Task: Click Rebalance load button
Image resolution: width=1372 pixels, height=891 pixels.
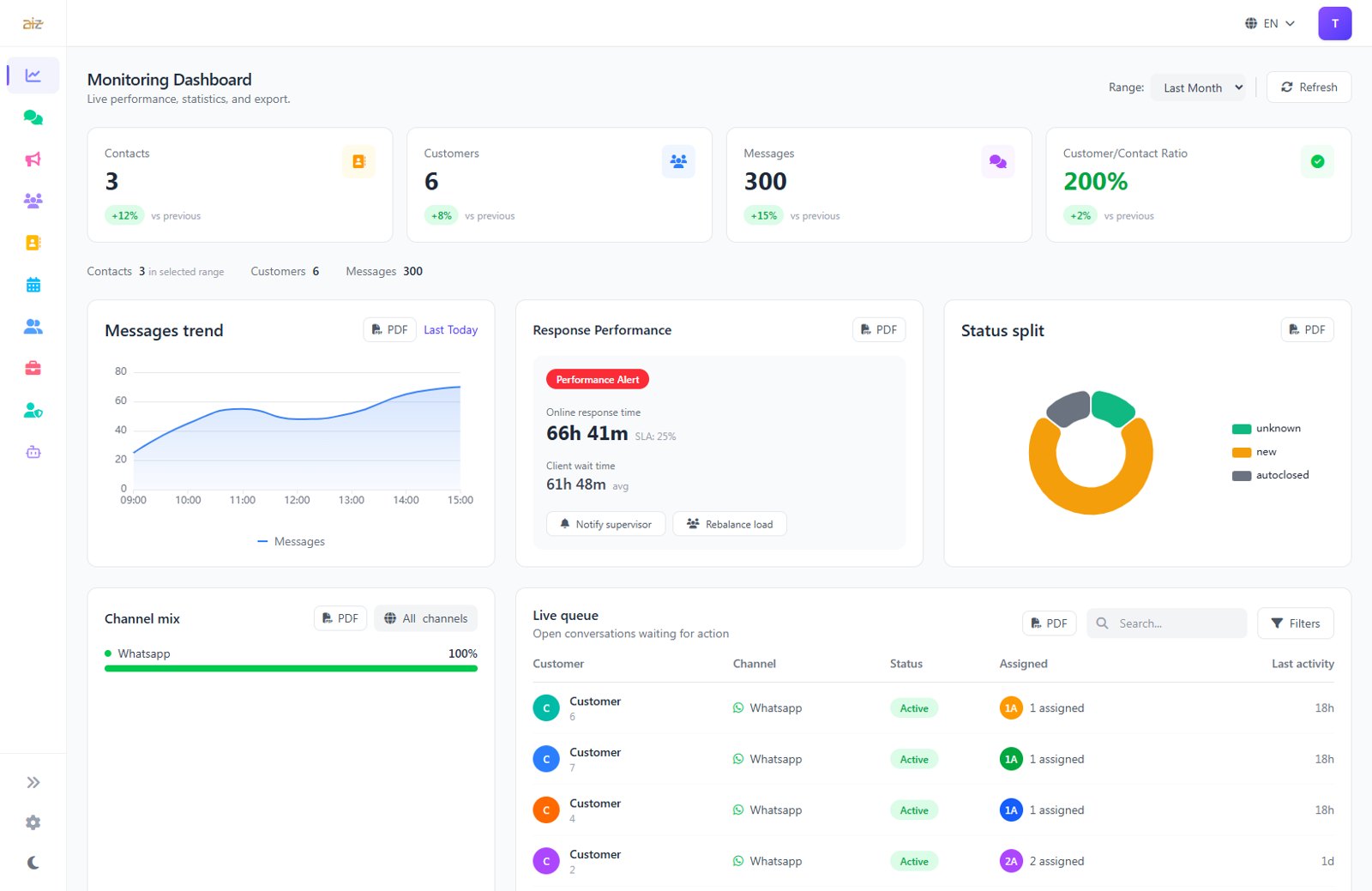Action: (730, 524)
